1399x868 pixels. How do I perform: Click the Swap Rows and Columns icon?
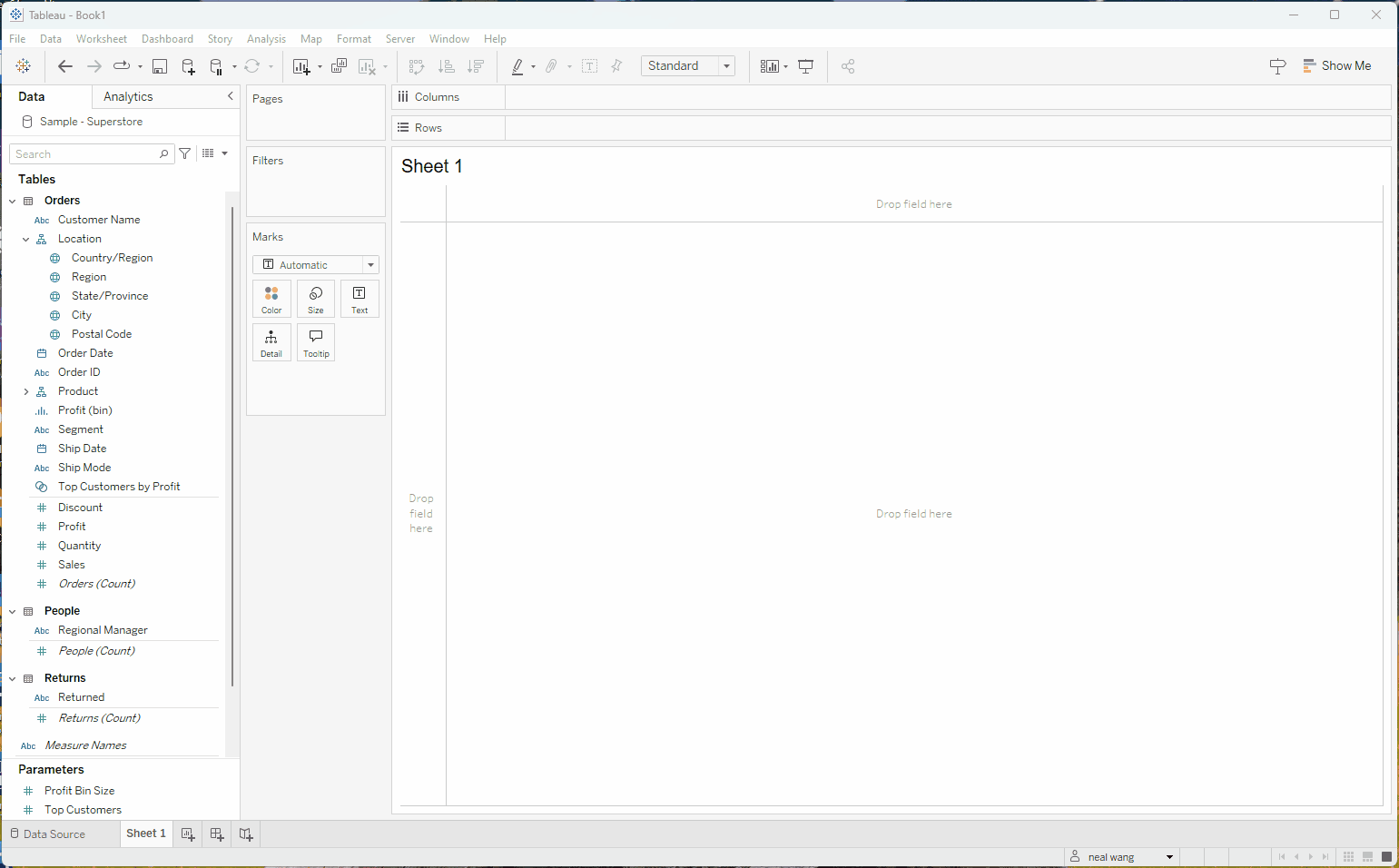coord(417,66)
